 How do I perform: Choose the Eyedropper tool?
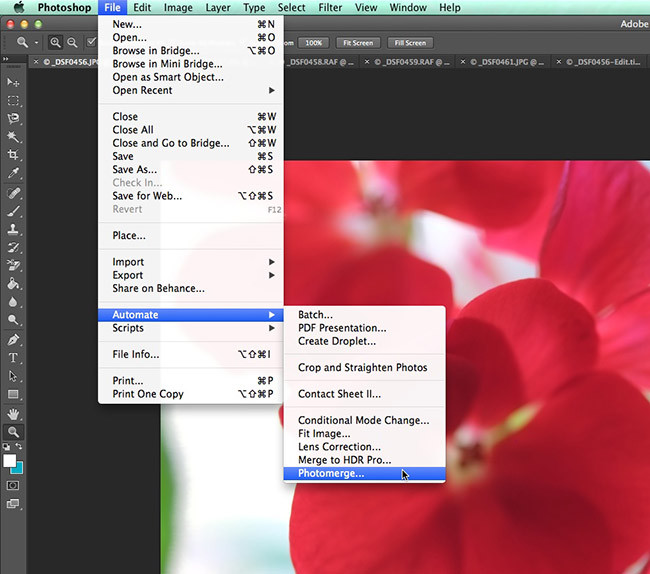14,174
